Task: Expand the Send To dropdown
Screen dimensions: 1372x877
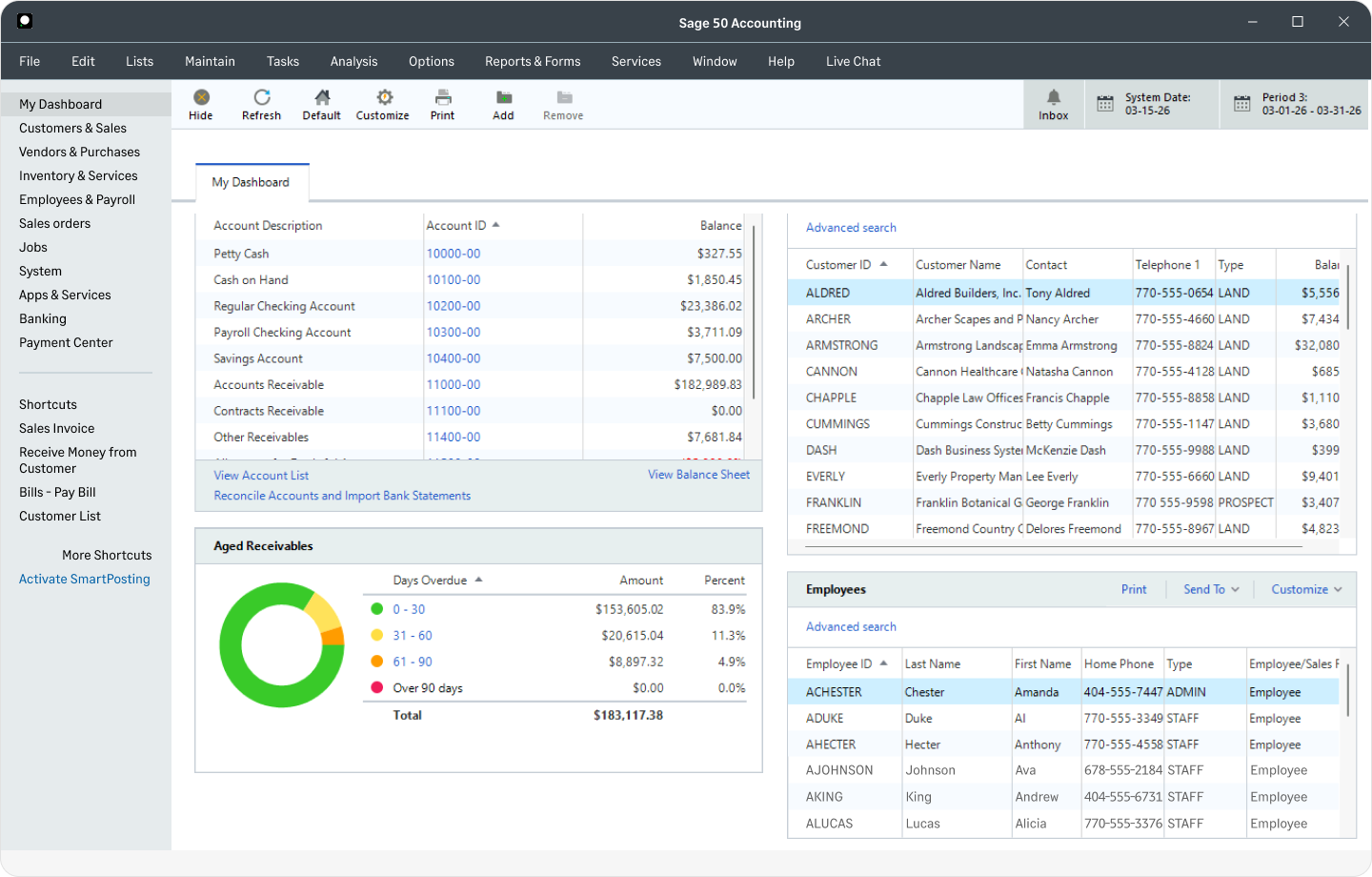Action: coord(1211,589)
